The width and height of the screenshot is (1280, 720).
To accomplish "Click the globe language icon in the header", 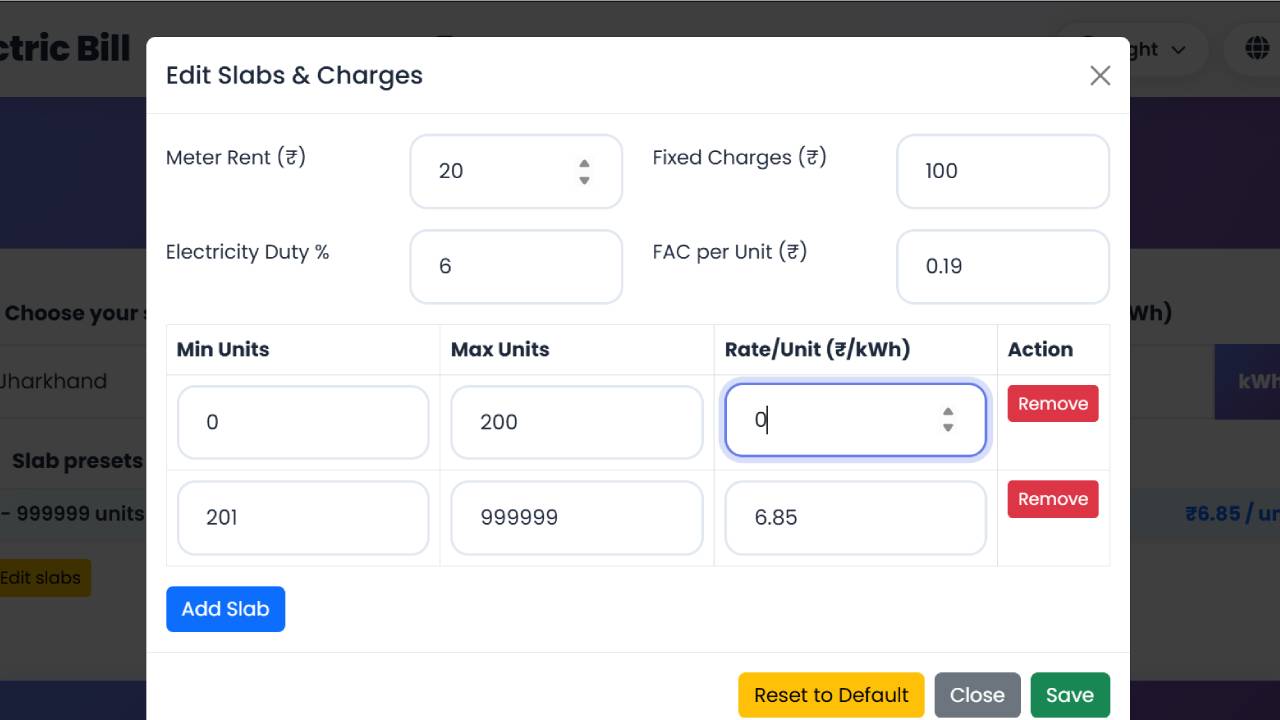I will point(1256,47).
